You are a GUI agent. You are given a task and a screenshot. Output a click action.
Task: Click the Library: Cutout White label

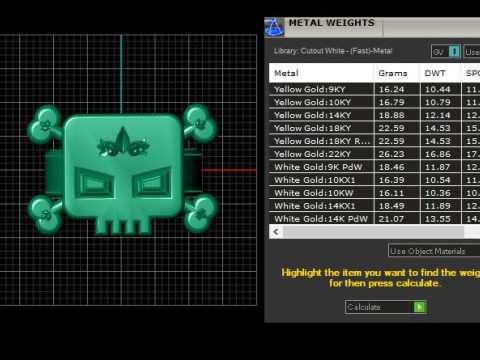[333, 51]
